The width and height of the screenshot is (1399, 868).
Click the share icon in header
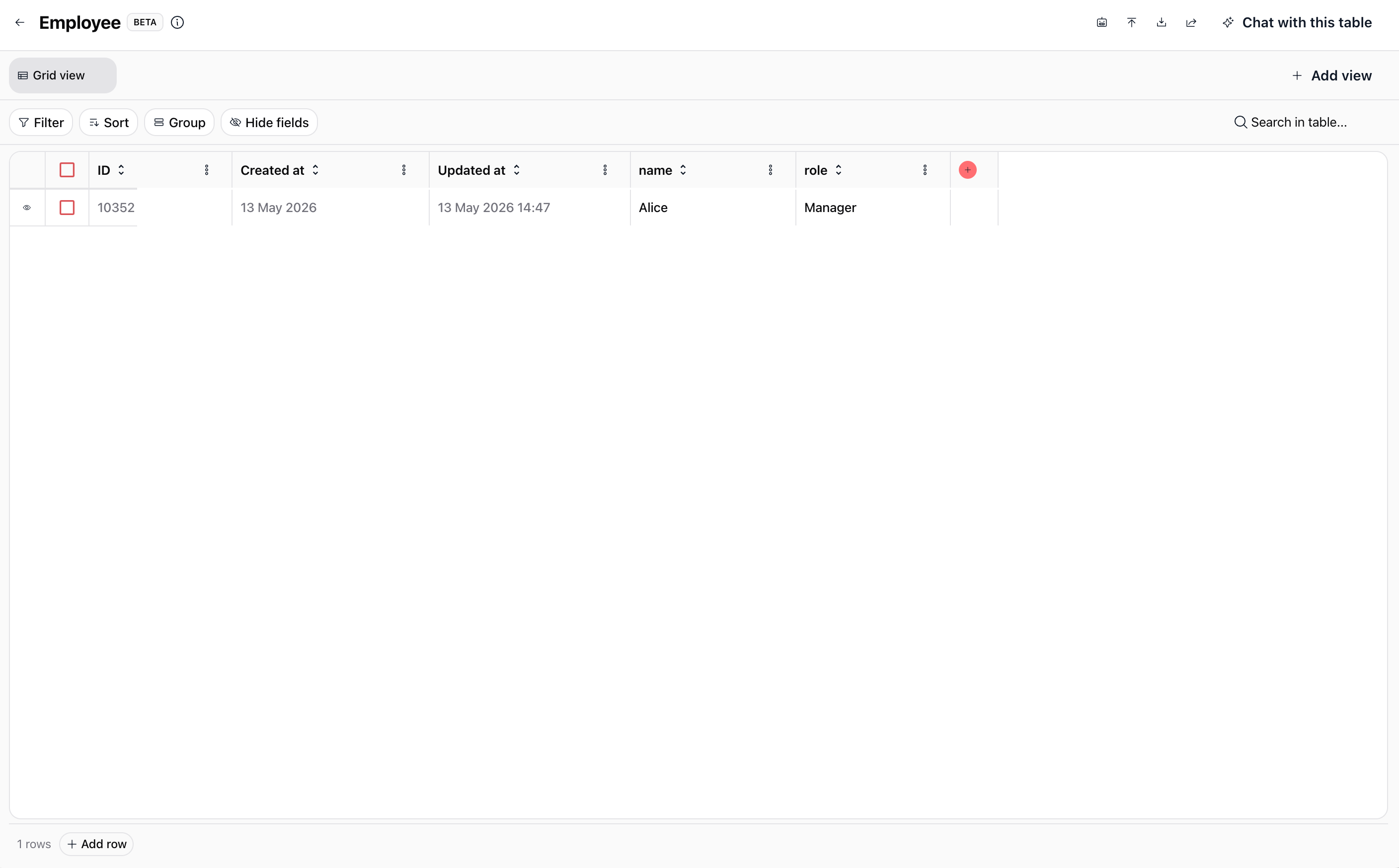pos(1191,22)
